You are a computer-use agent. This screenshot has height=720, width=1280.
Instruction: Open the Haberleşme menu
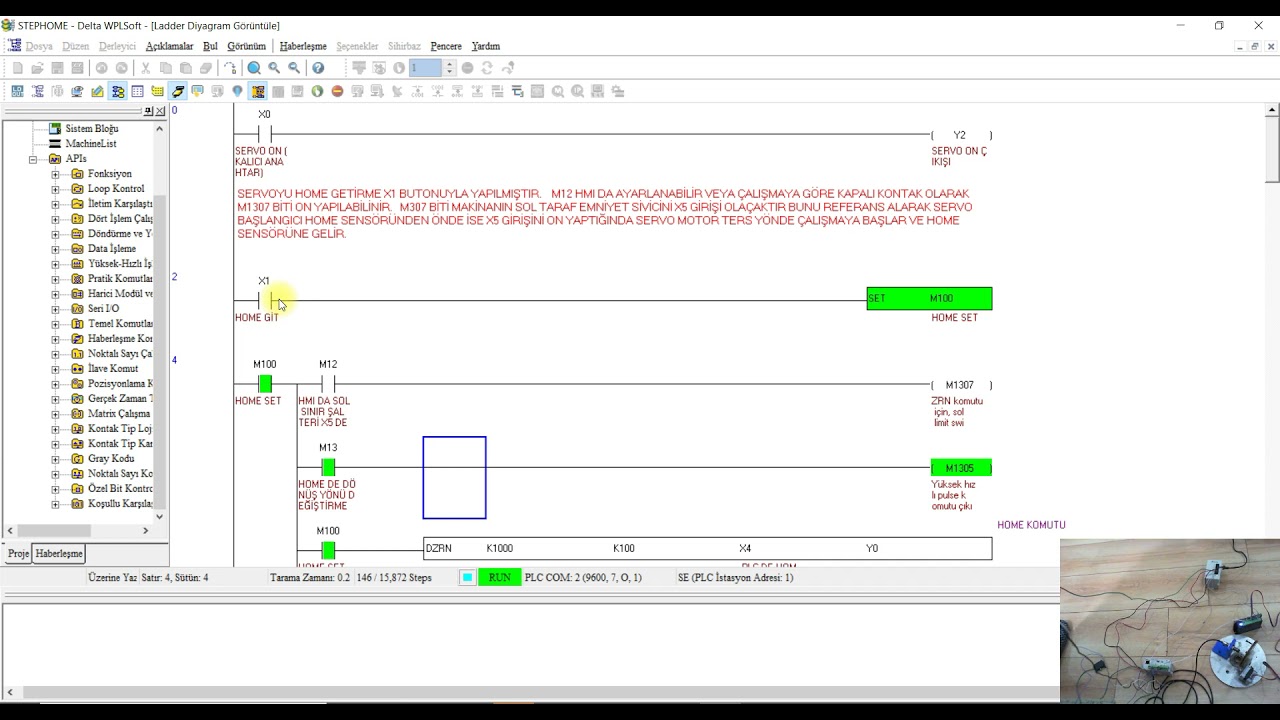(303, 46)
